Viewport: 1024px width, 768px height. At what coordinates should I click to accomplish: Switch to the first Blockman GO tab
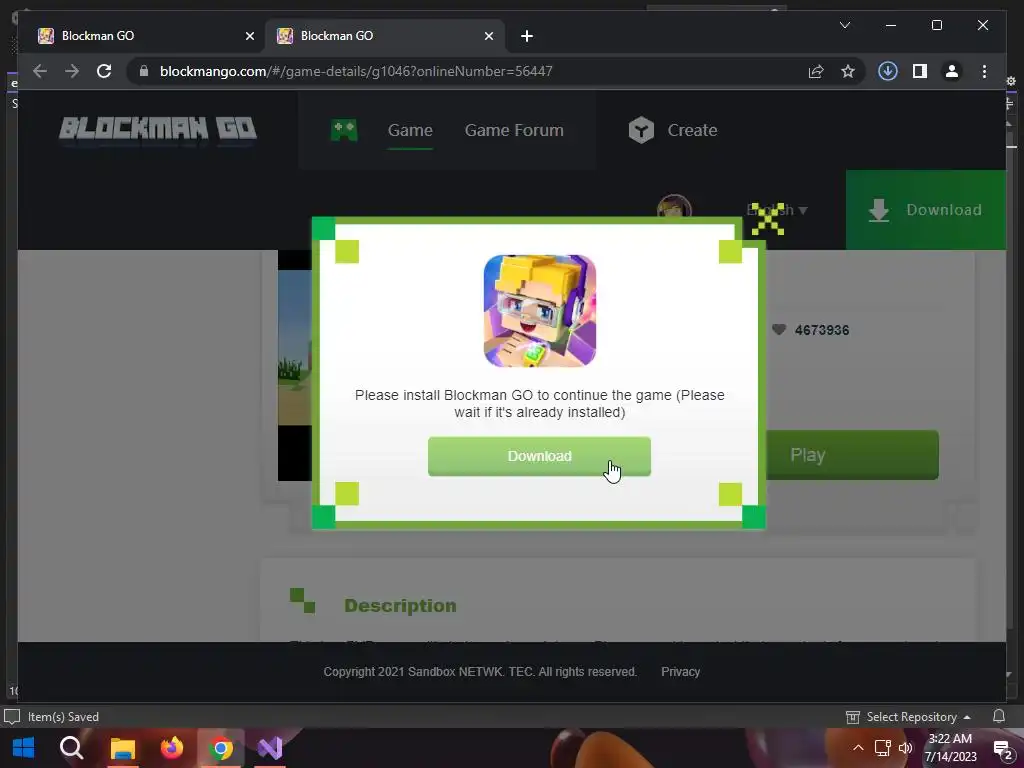coord(144,35)
